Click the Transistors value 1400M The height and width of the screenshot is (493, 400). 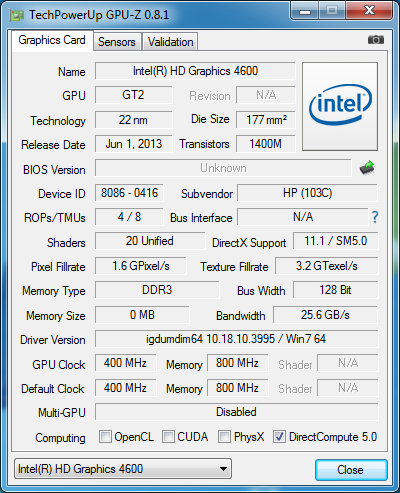coord(266,144)
